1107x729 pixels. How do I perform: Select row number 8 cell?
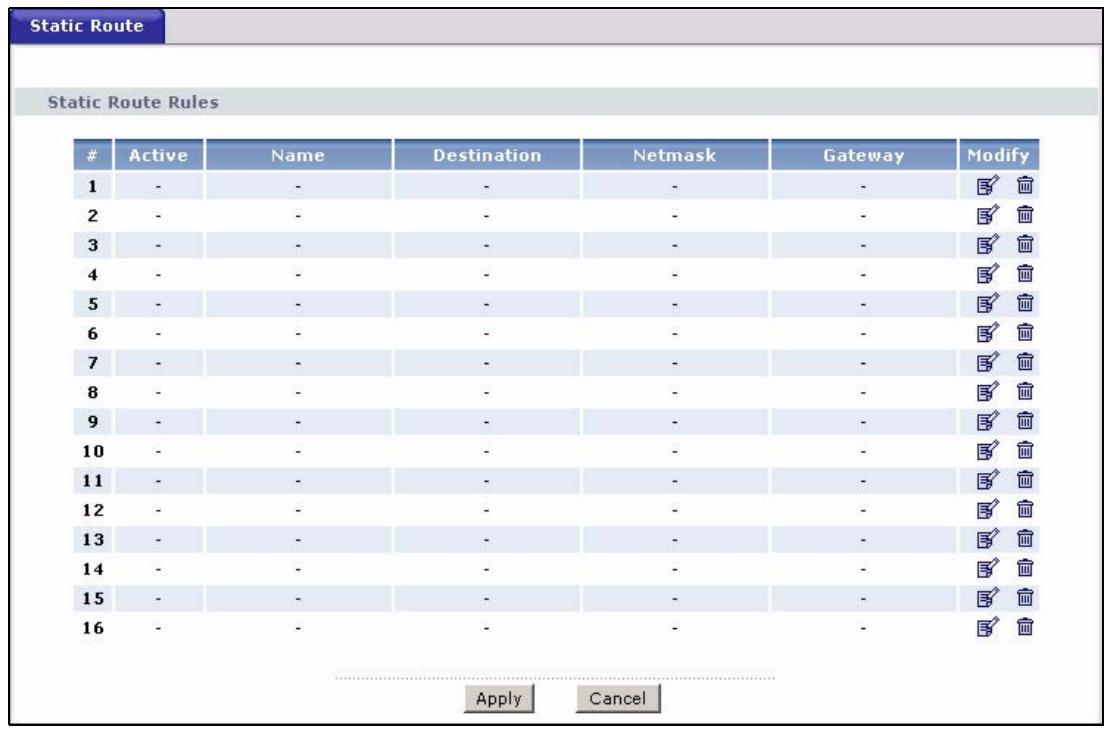pyautogui.click(x=92, y=392)
